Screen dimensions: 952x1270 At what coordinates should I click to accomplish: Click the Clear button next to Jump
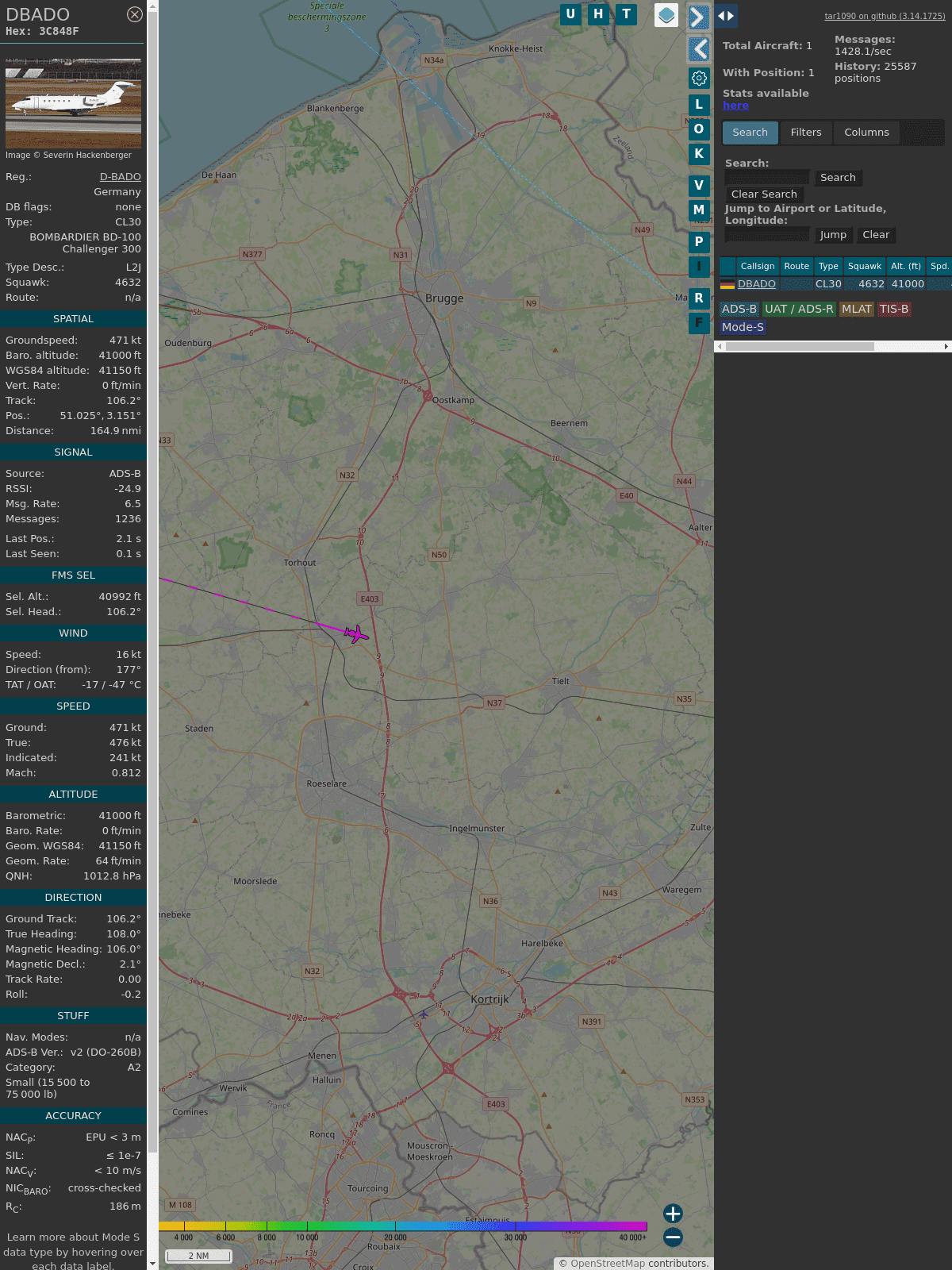click(876, 235)
